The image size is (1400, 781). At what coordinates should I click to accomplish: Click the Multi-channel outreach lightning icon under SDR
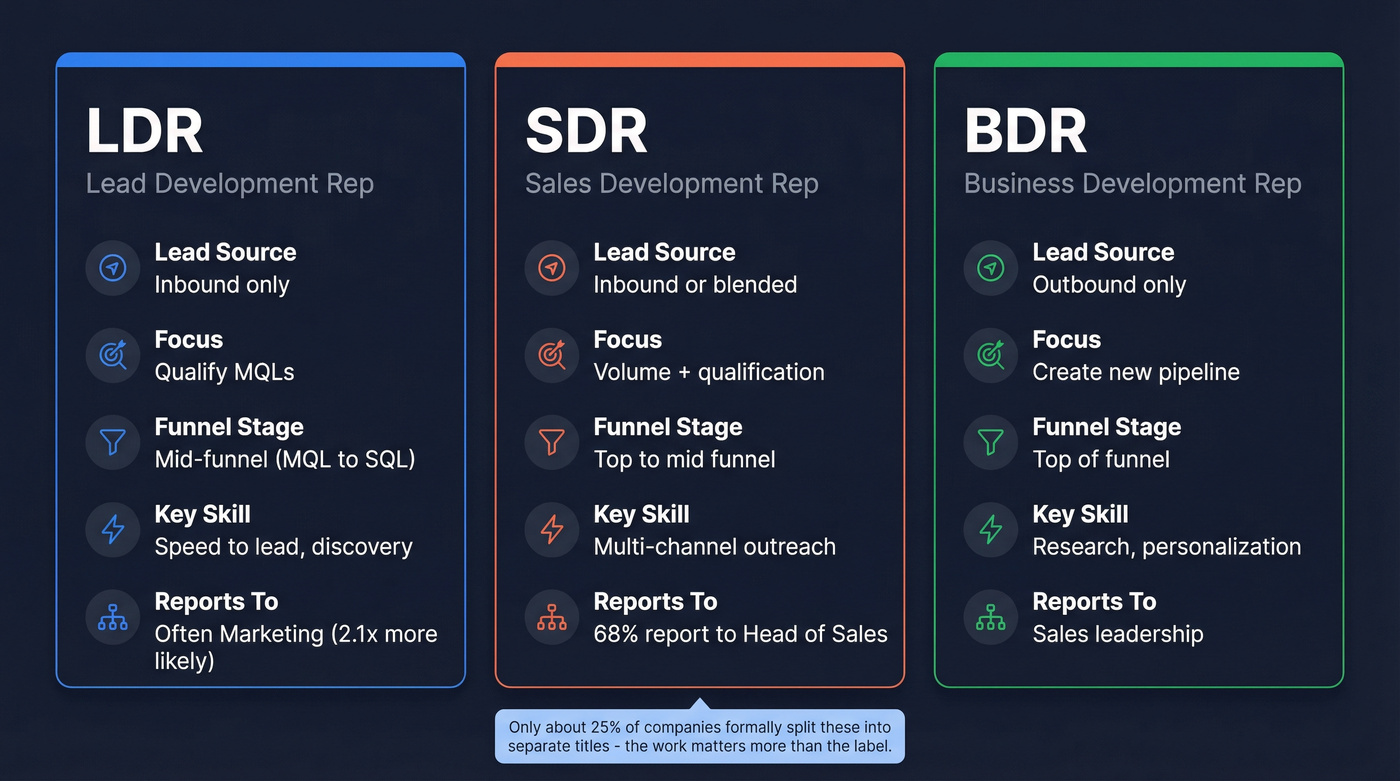(x=551, y=530)
